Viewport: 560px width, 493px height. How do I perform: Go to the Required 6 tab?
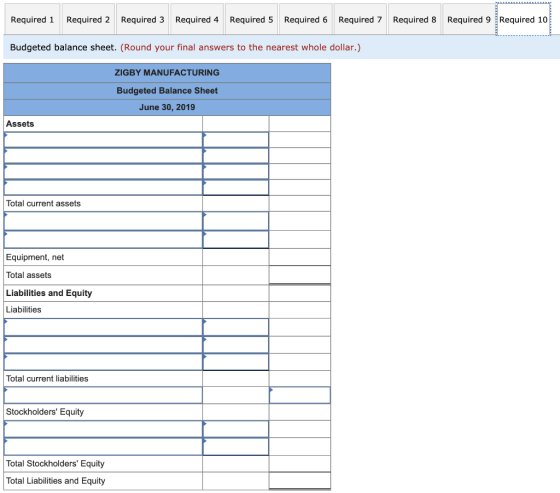pyautogui.click(x=306, y=19)
